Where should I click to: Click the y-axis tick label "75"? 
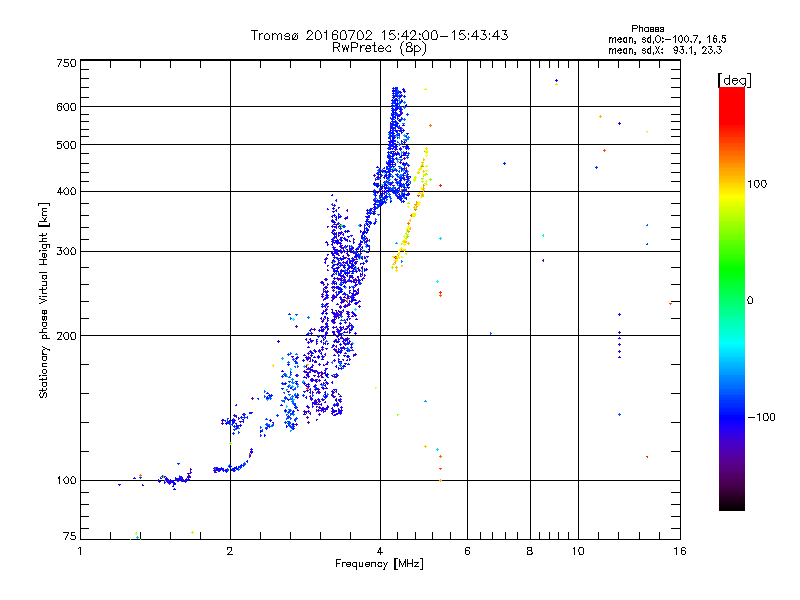click(x=70, y=536)
